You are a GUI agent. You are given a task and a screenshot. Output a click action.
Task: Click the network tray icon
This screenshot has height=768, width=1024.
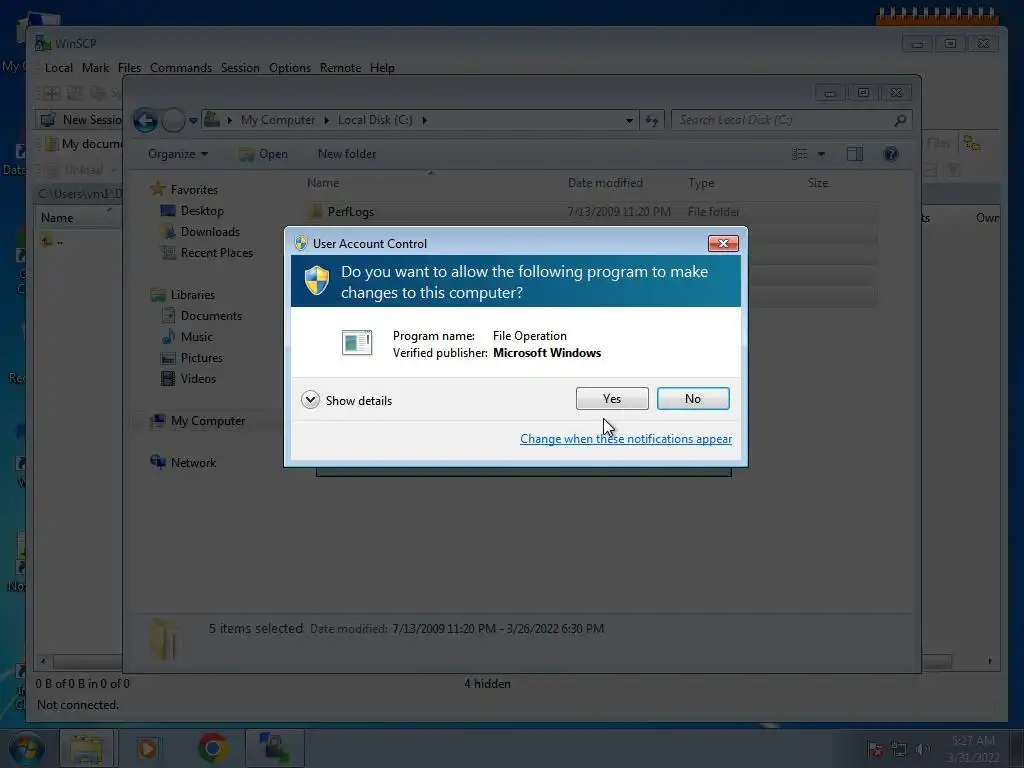click(x=899, y=750)
